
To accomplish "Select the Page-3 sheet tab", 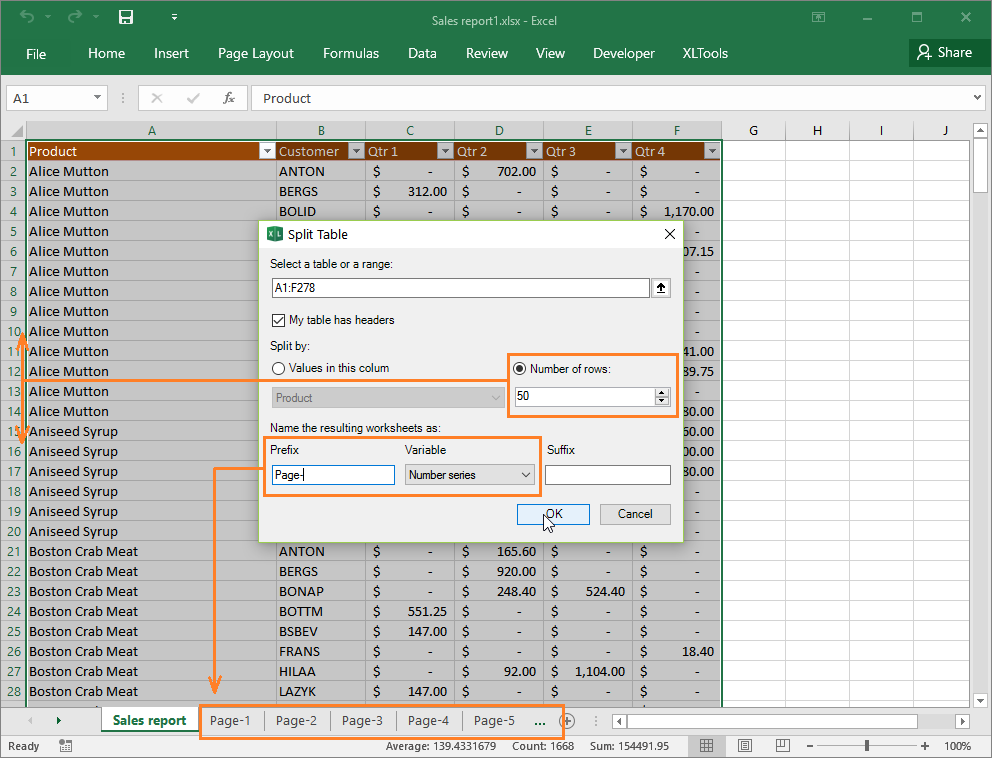I will pos(361,720).
